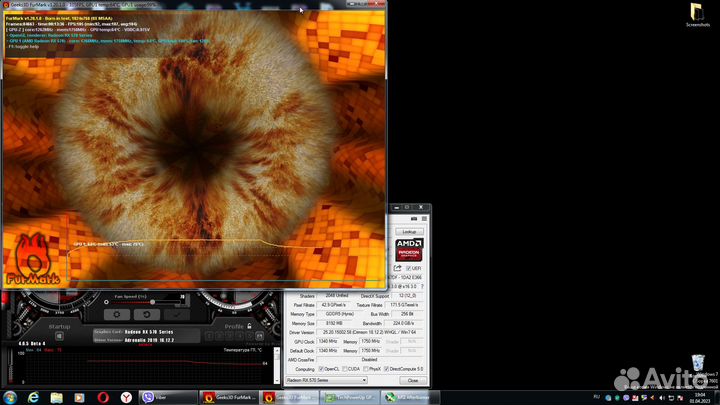Viewport: 720px width, 405px height.
Task: Switch to MSI Afterburner taskbar button
Action: click(410, 397)
